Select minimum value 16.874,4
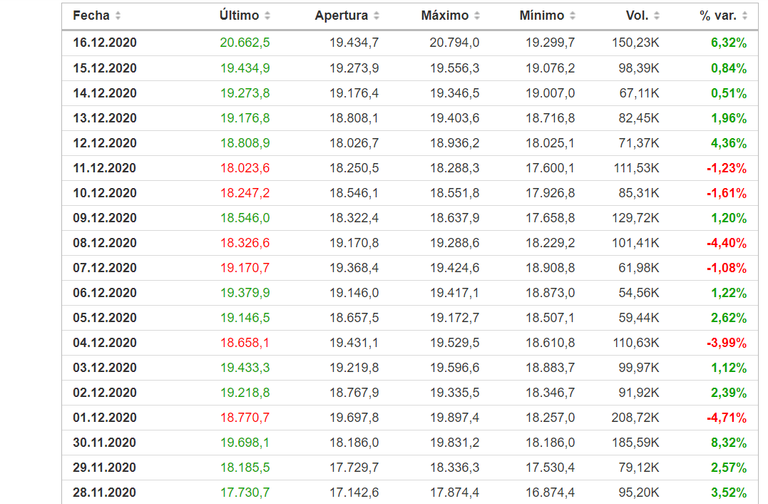768x504 pixels. coord(550,493)
